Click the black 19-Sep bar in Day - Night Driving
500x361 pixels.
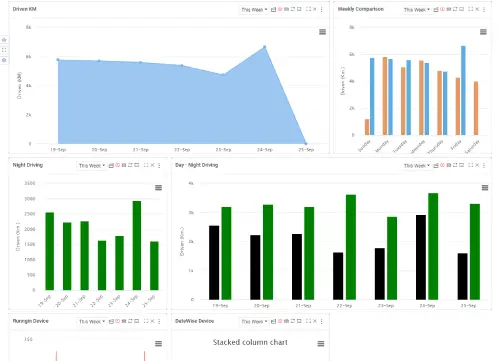coord(214,262)
